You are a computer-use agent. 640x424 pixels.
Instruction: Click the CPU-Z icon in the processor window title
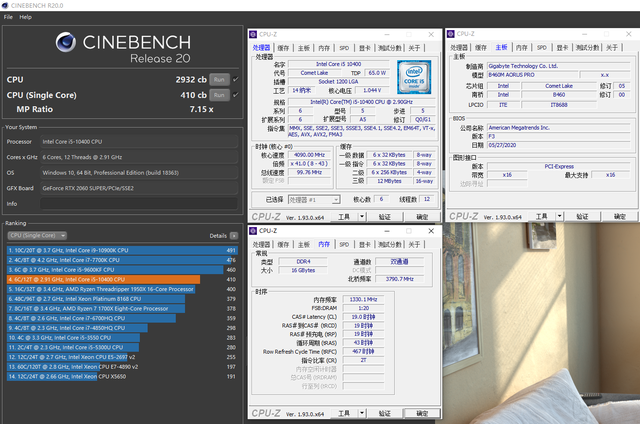pos(253,34)
